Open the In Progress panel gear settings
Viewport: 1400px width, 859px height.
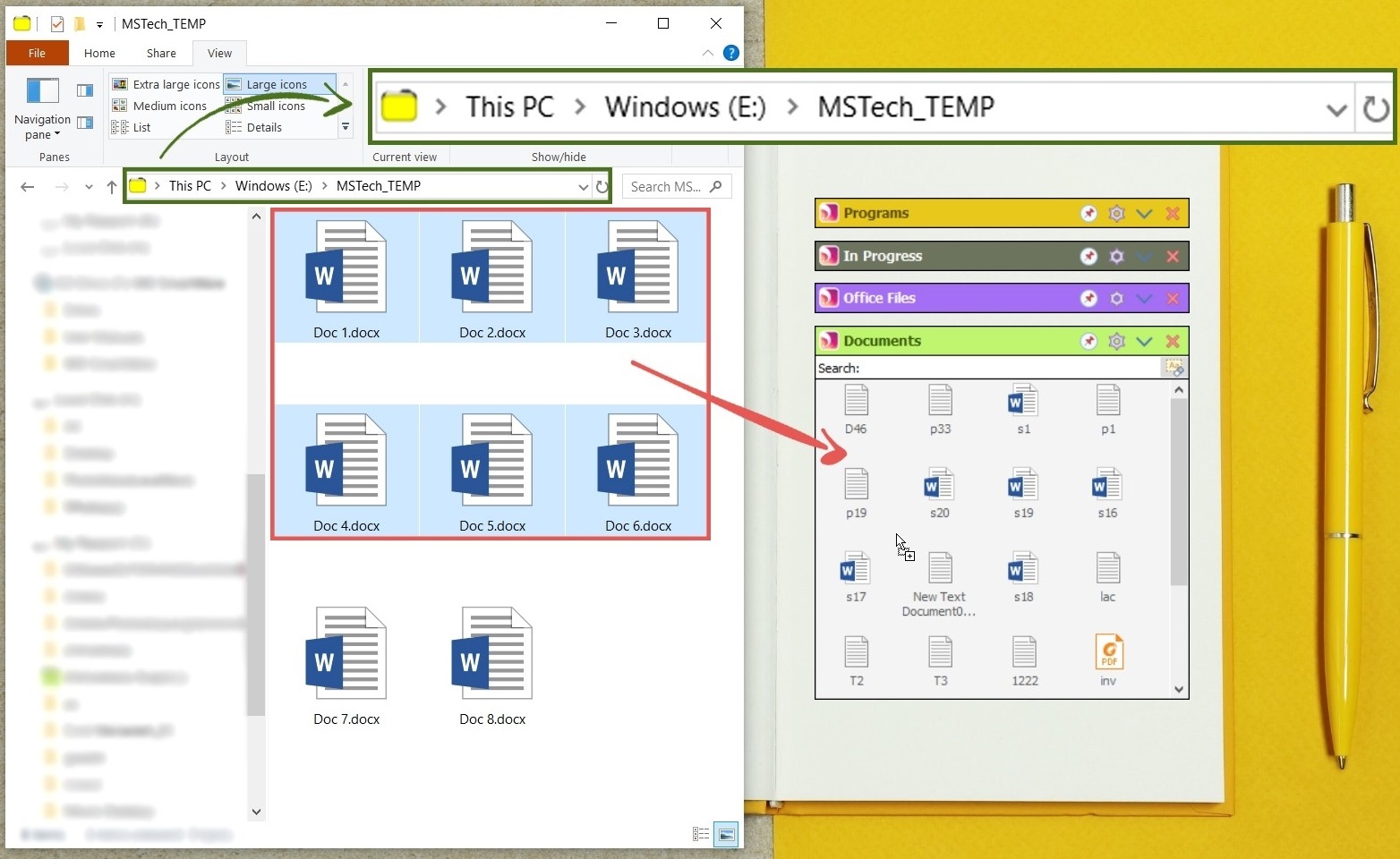(x=1116, y=257)
